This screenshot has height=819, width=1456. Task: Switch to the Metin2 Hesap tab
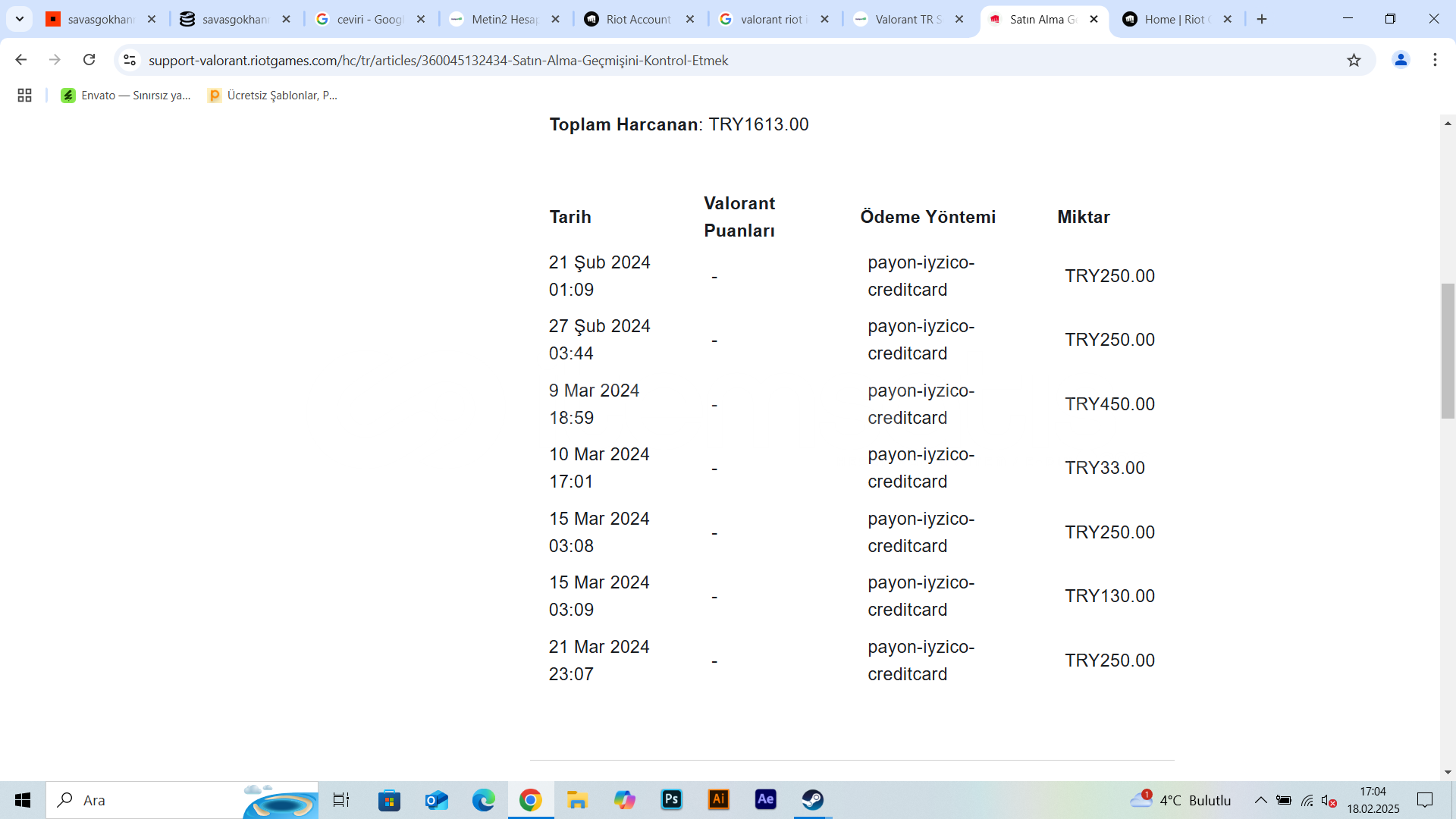504,19
